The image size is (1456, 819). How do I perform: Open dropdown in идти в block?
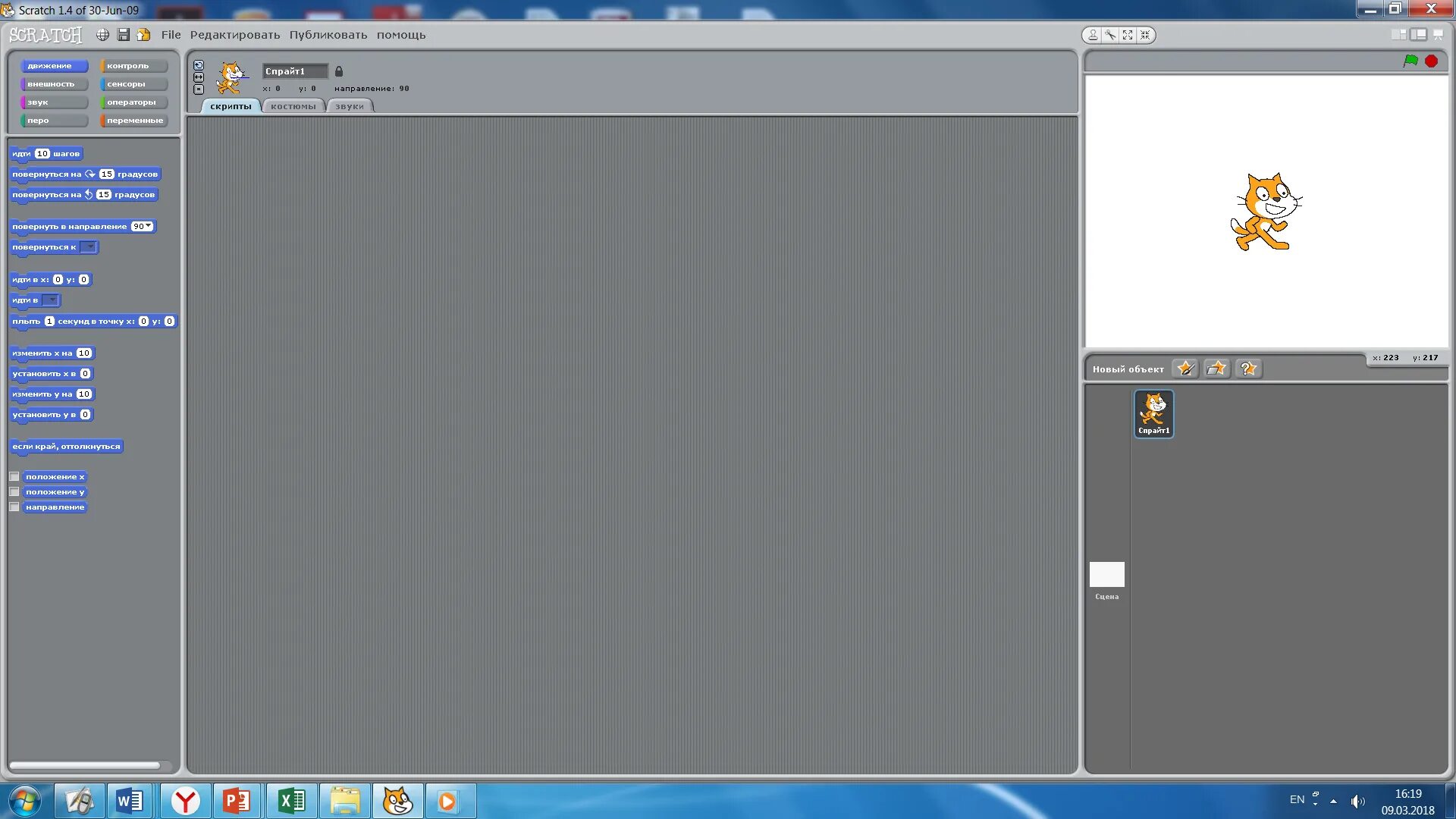(50, 300)
